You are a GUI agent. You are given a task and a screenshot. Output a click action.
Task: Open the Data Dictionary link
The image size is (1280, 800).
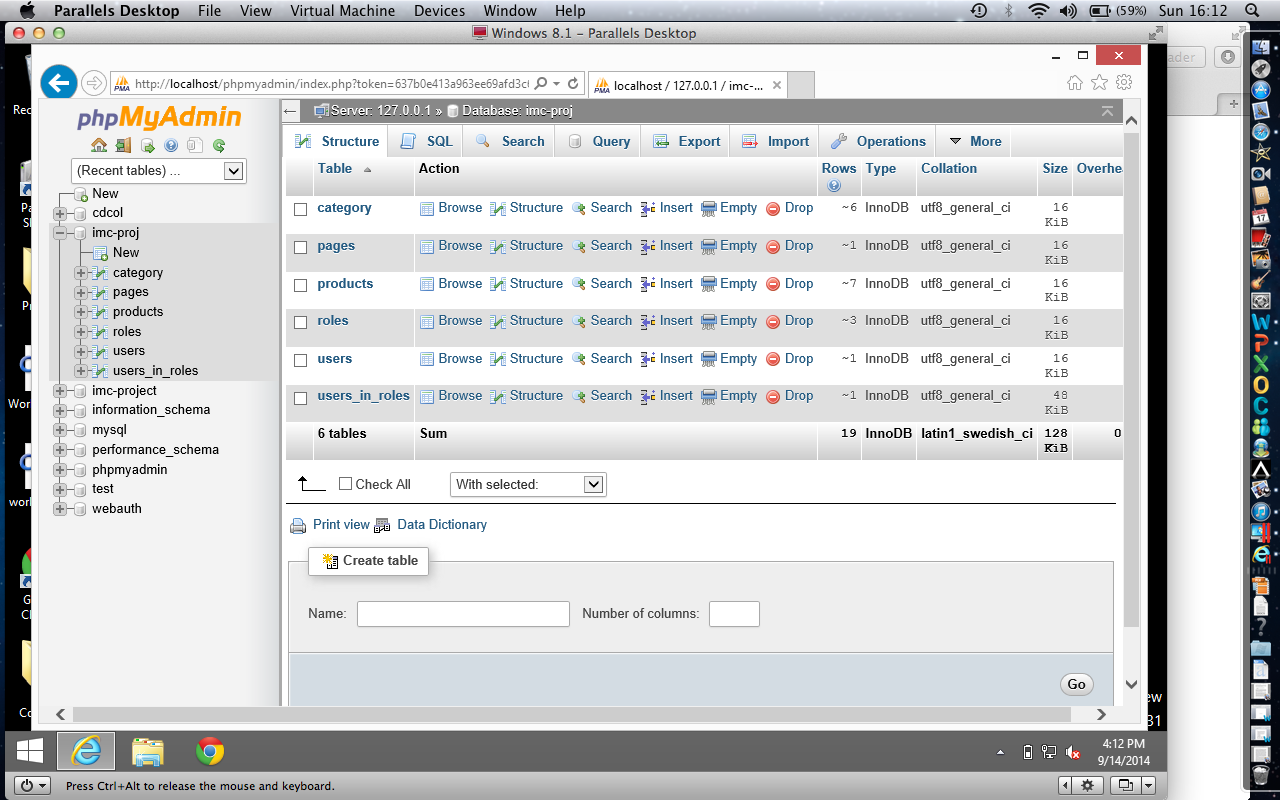(x=441, y=524)
